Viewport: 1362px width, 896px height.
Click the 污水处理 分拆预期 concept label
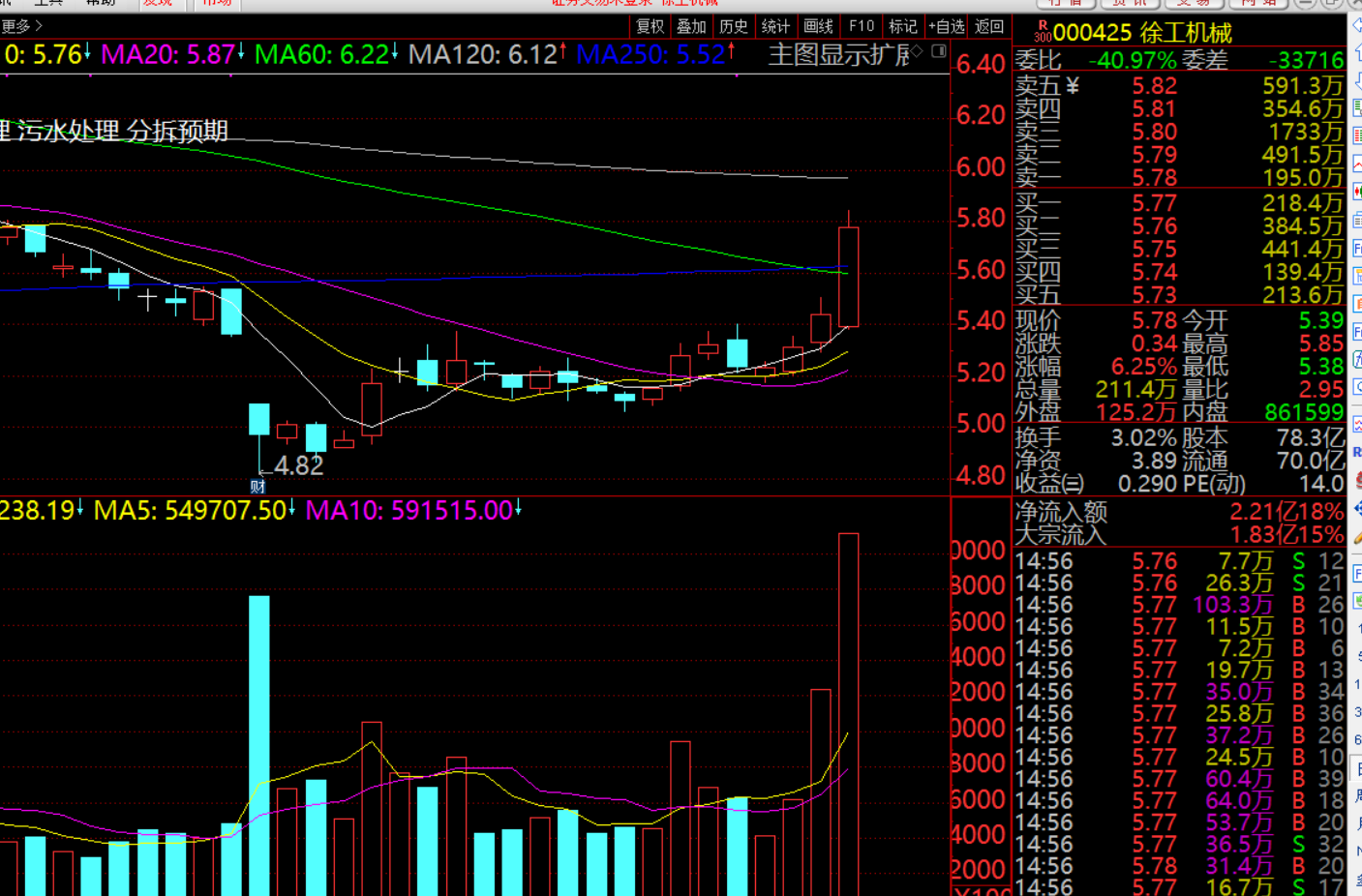tap(122, 131)
